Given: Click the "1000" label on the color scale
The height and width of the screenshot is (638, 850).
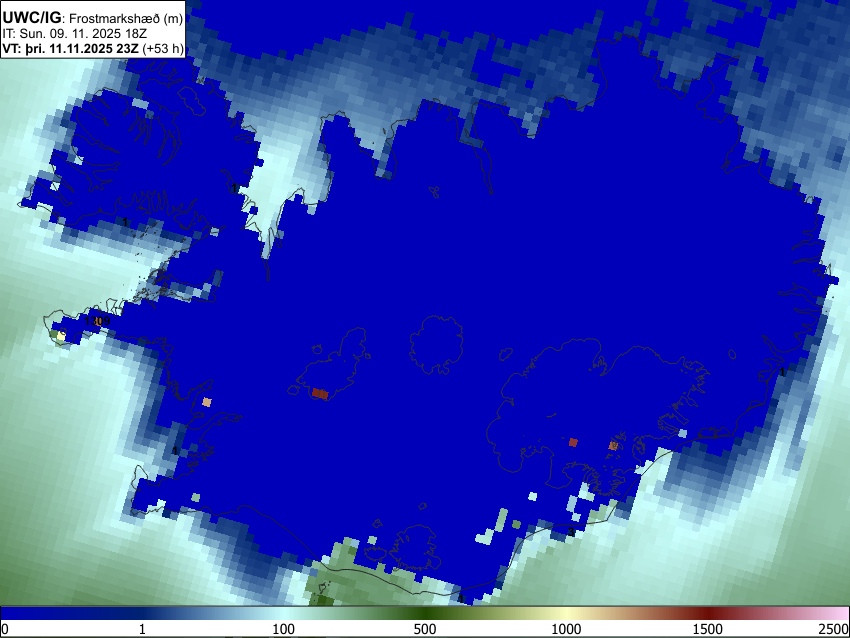Looking at the screenshot, I should pos(566,629).
